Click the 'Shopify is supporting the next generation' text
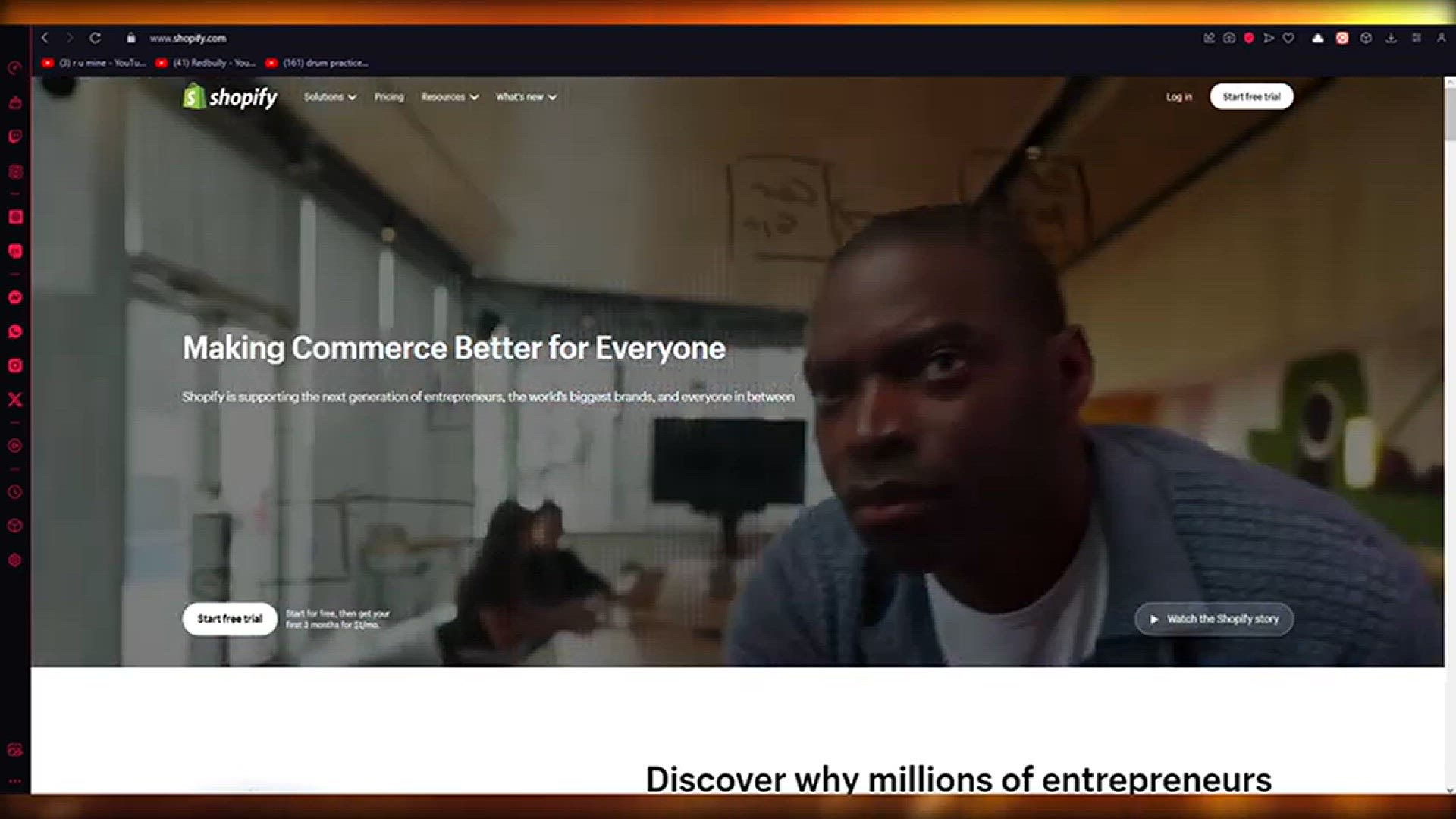1456x819 pixels. pos(488,397)
